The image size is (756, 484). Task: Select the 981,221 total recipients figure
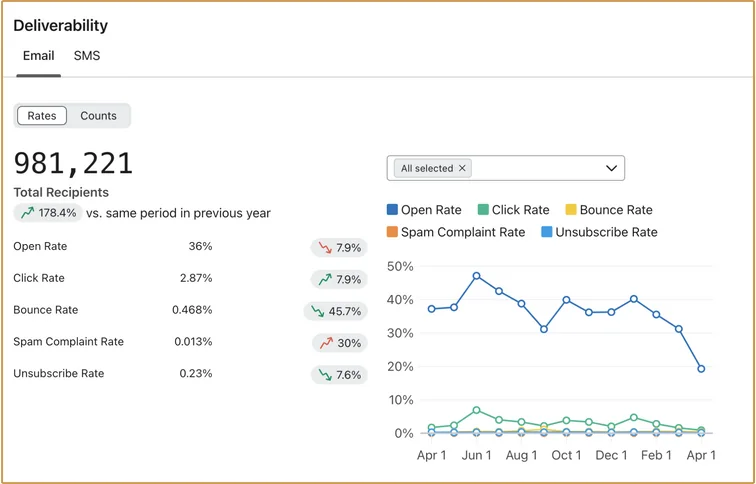tap(73, 163)
